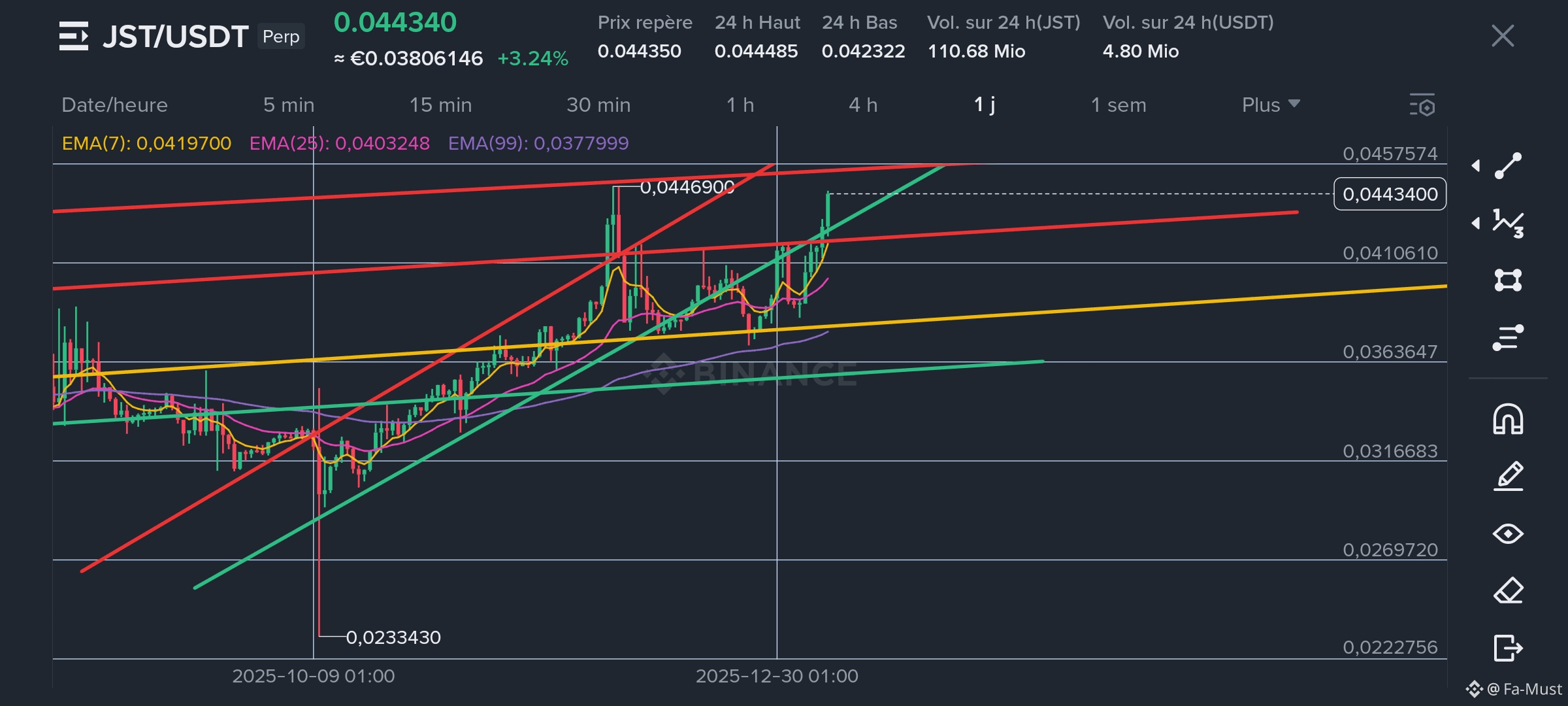The width and height of the screenshot is (1568, 706).
Task: Expand the Plus timeframe dropdown
Action: (1270, 105)
